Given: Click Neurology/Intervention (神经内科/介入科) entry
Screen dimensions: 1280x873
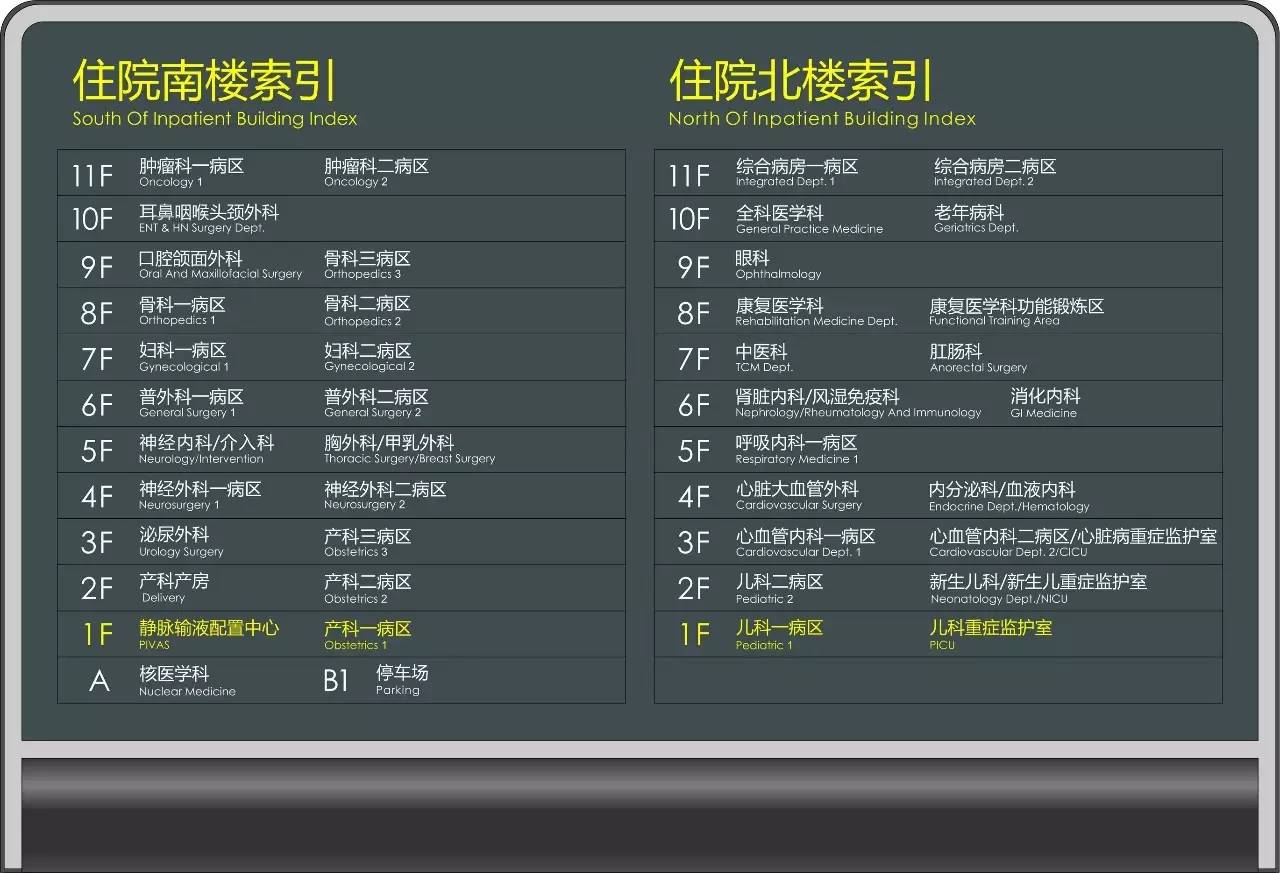Looking at the screenshot, I should click(206, 449).
